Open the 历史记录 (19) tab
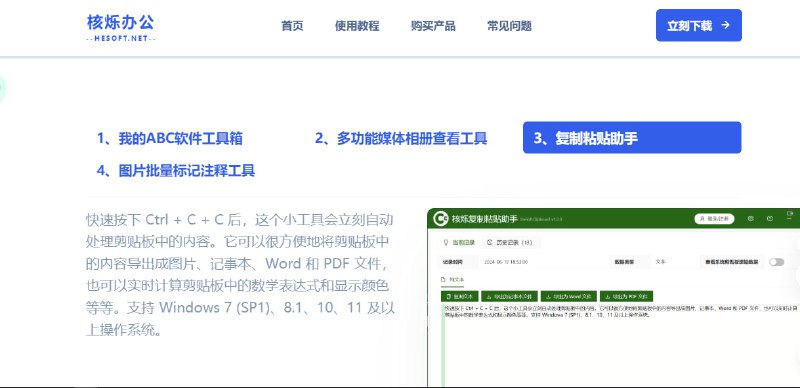This screenshot has width=800, height=388. pyautogui.click(x=510, y=242)
